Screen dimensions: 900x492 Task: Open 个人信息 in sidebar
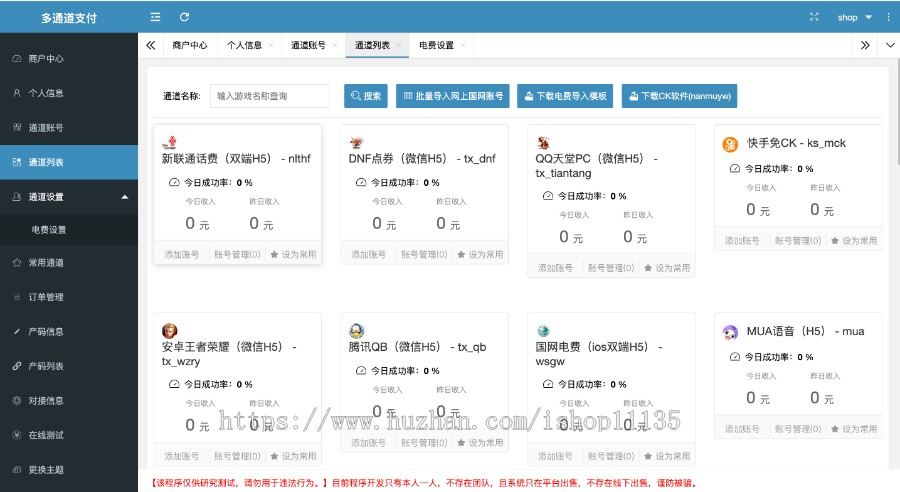point(69,93)
